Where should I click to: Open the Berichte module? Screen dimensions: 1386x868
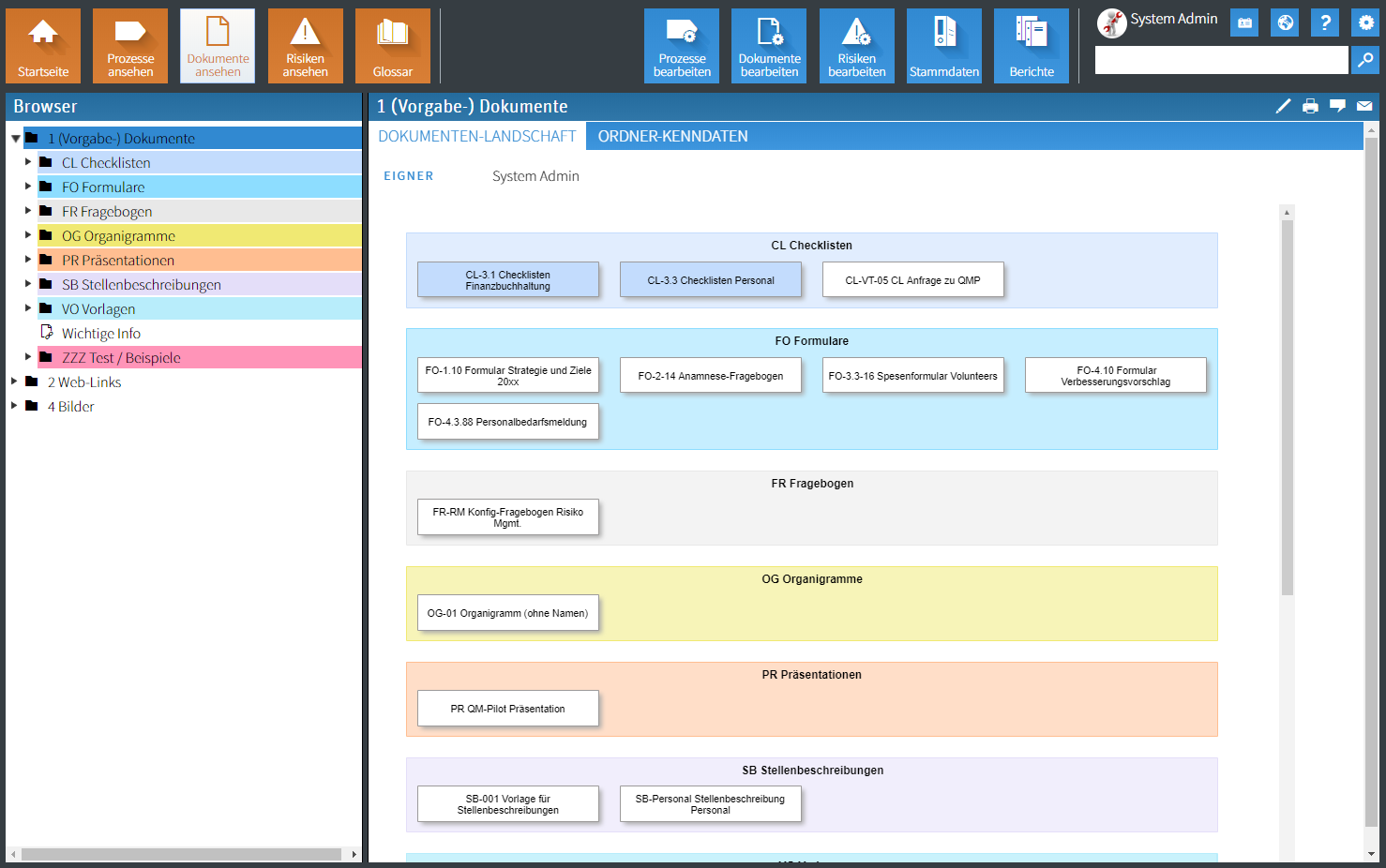point(1031,45)
